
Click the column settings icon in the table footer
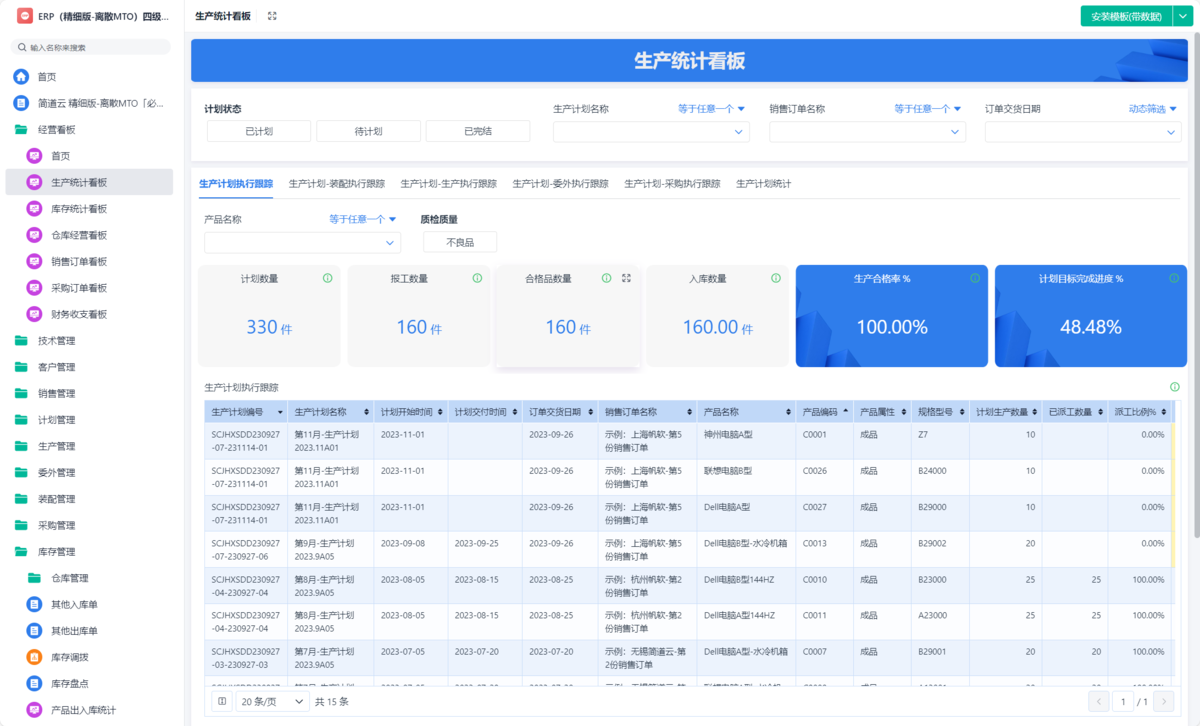click(220, 701)
